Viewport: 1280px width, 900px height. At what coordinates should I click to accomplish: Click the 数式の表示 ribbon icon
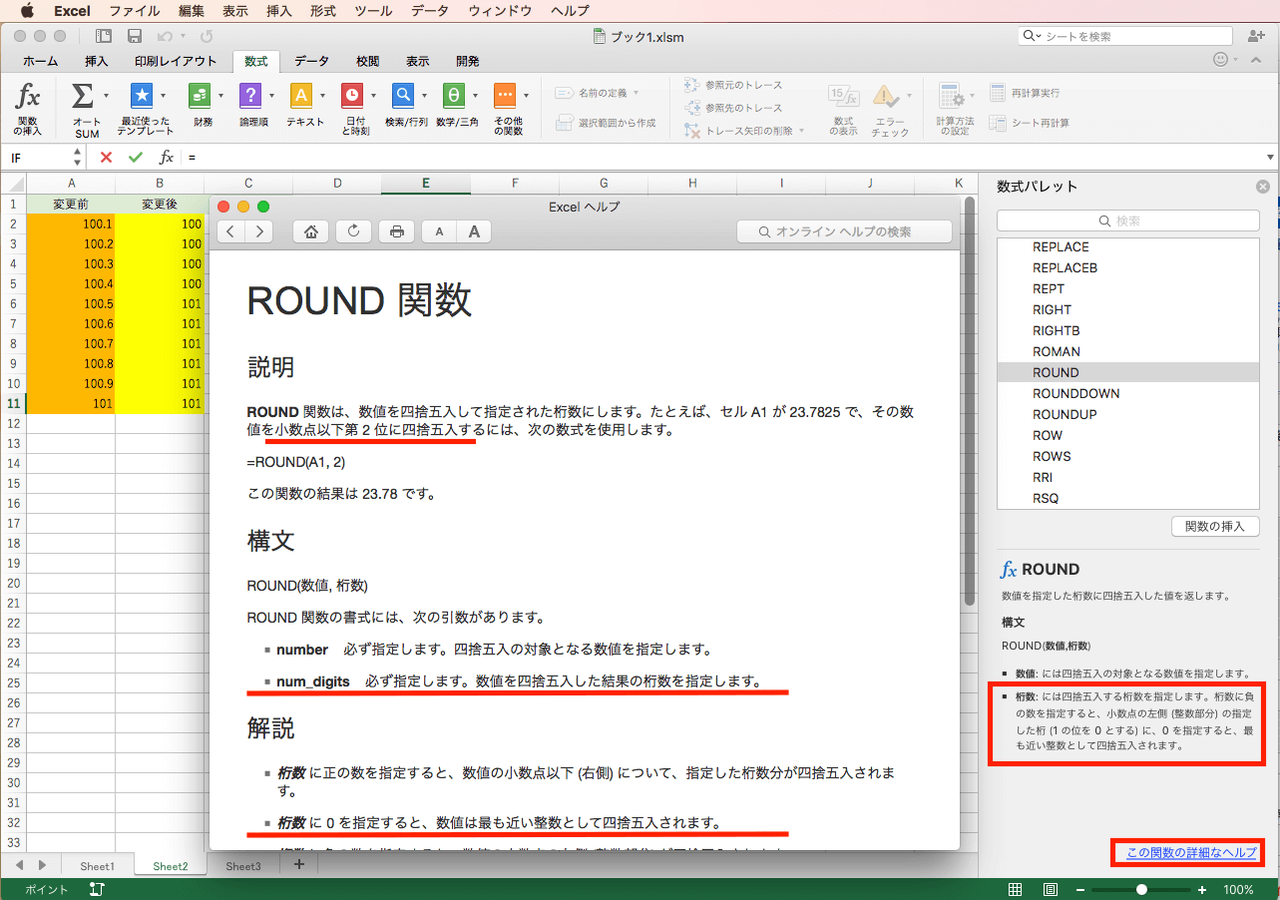click(843, 96)
